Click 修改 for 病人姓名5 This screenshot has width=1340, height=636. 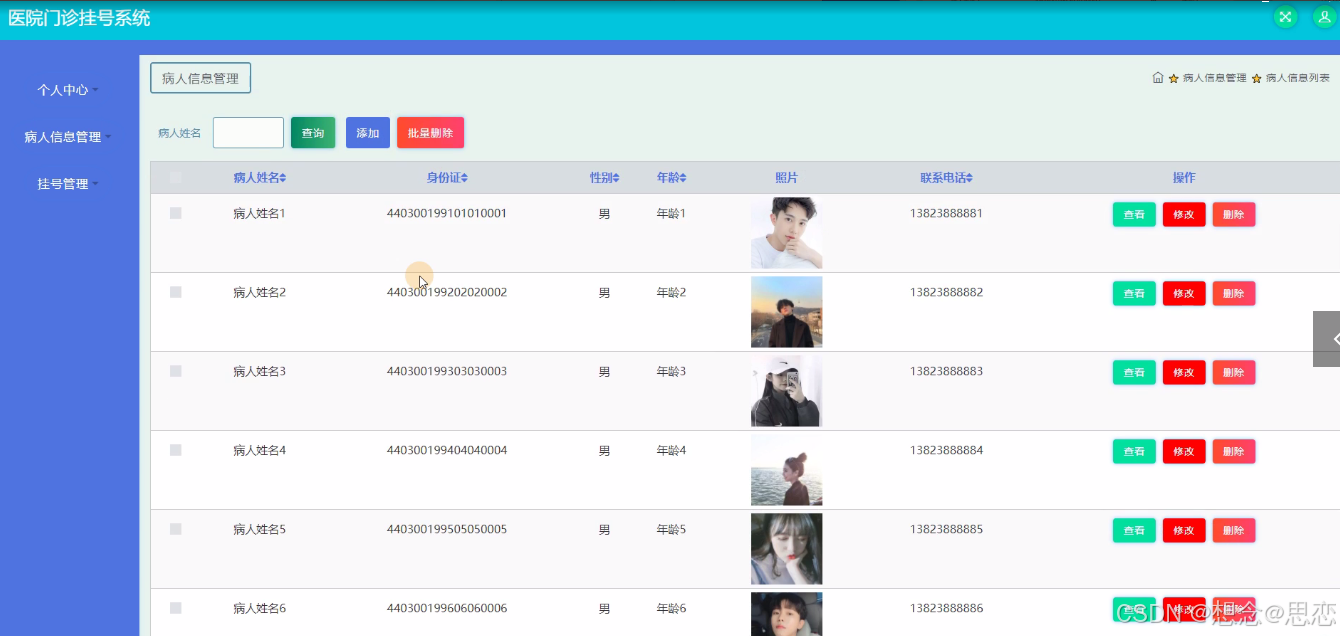point(1184,531)
